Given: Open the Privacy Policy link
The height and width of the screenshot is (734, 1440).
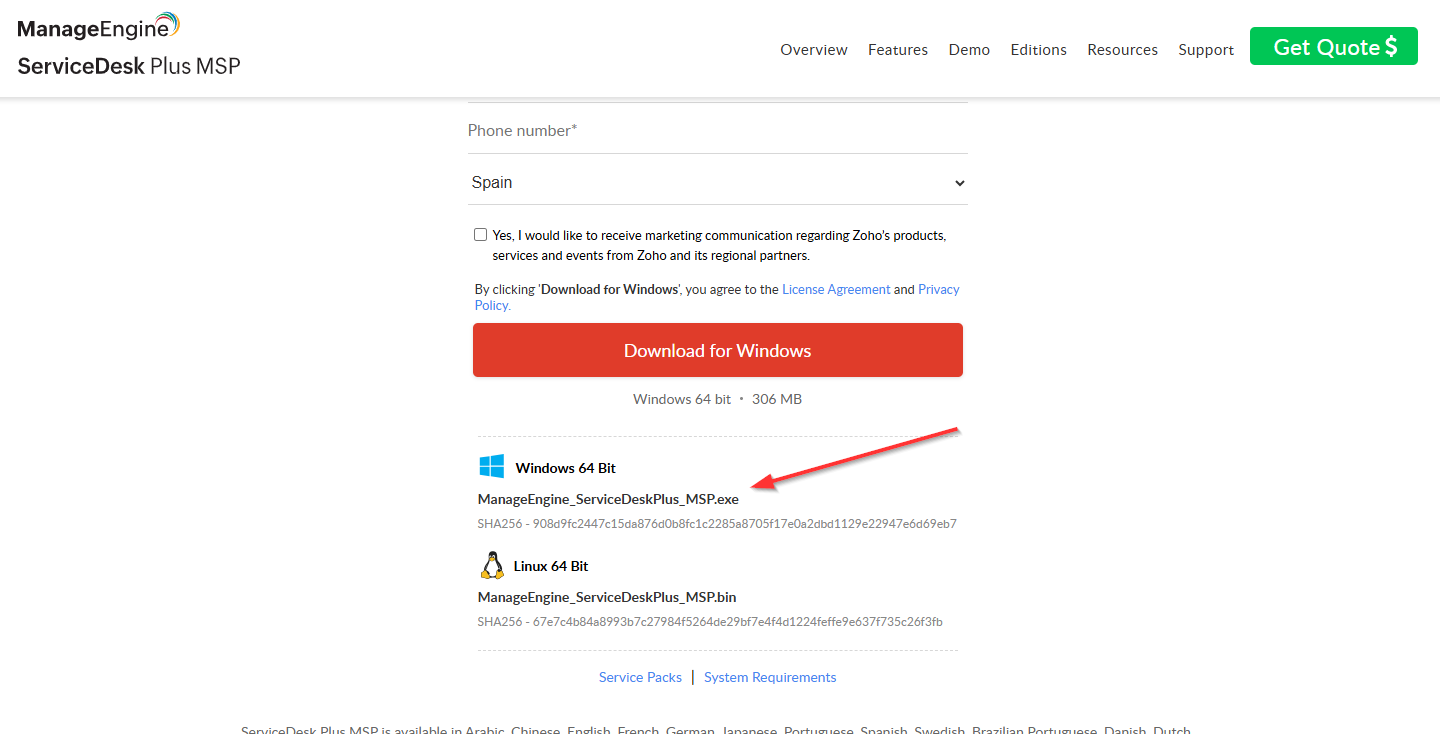Looking at the screenshot, I should click(938, 289).
